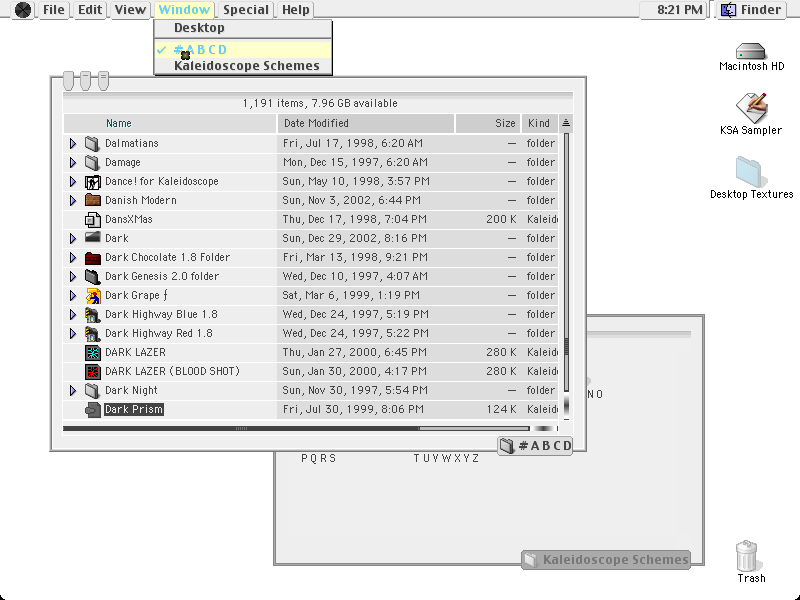Expand the Dalmatians folder
Screen dimensions: 800x600
coord(72,143)
